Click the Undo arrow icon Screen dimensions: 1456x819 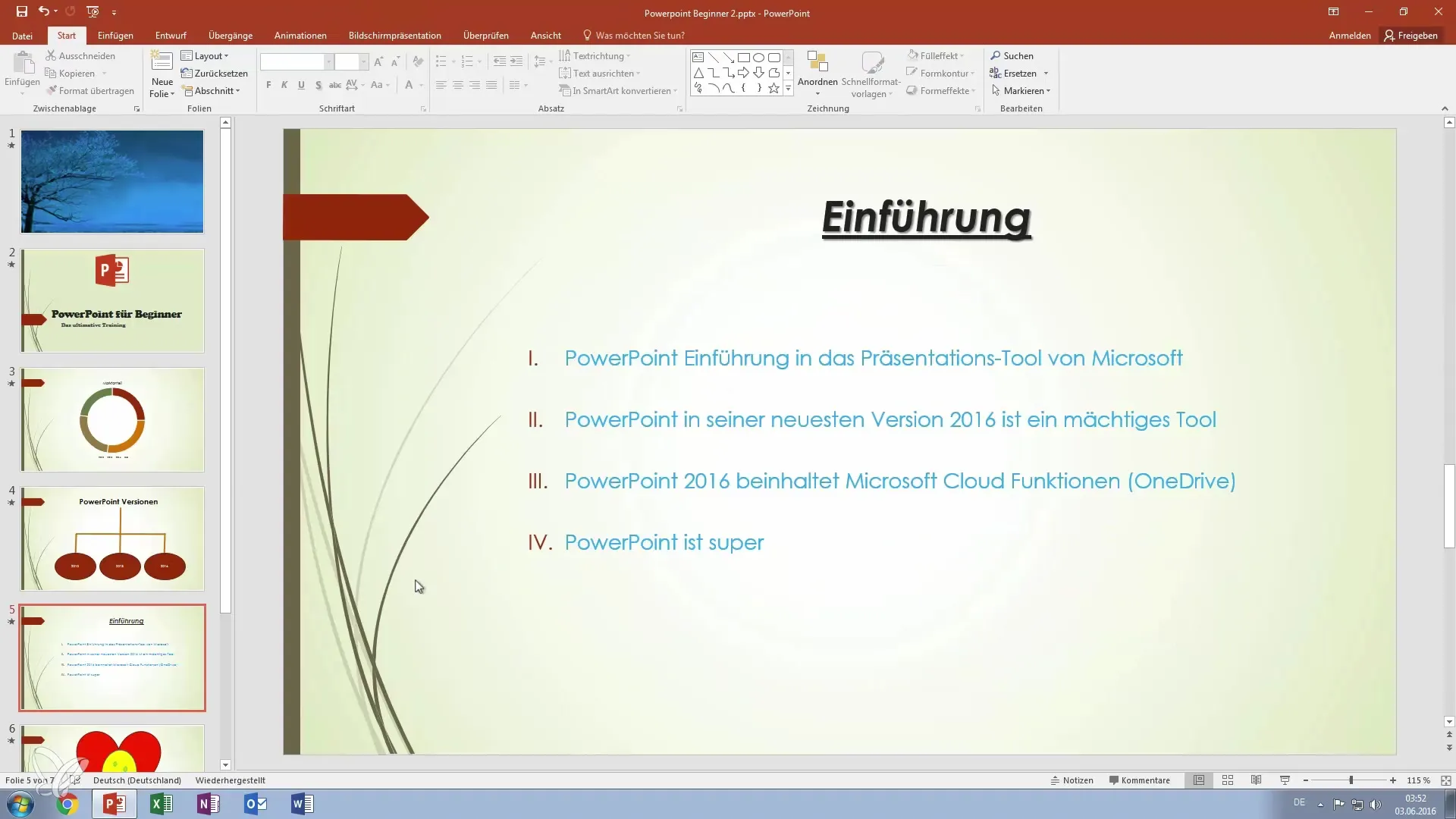click(x=43, y=12)
